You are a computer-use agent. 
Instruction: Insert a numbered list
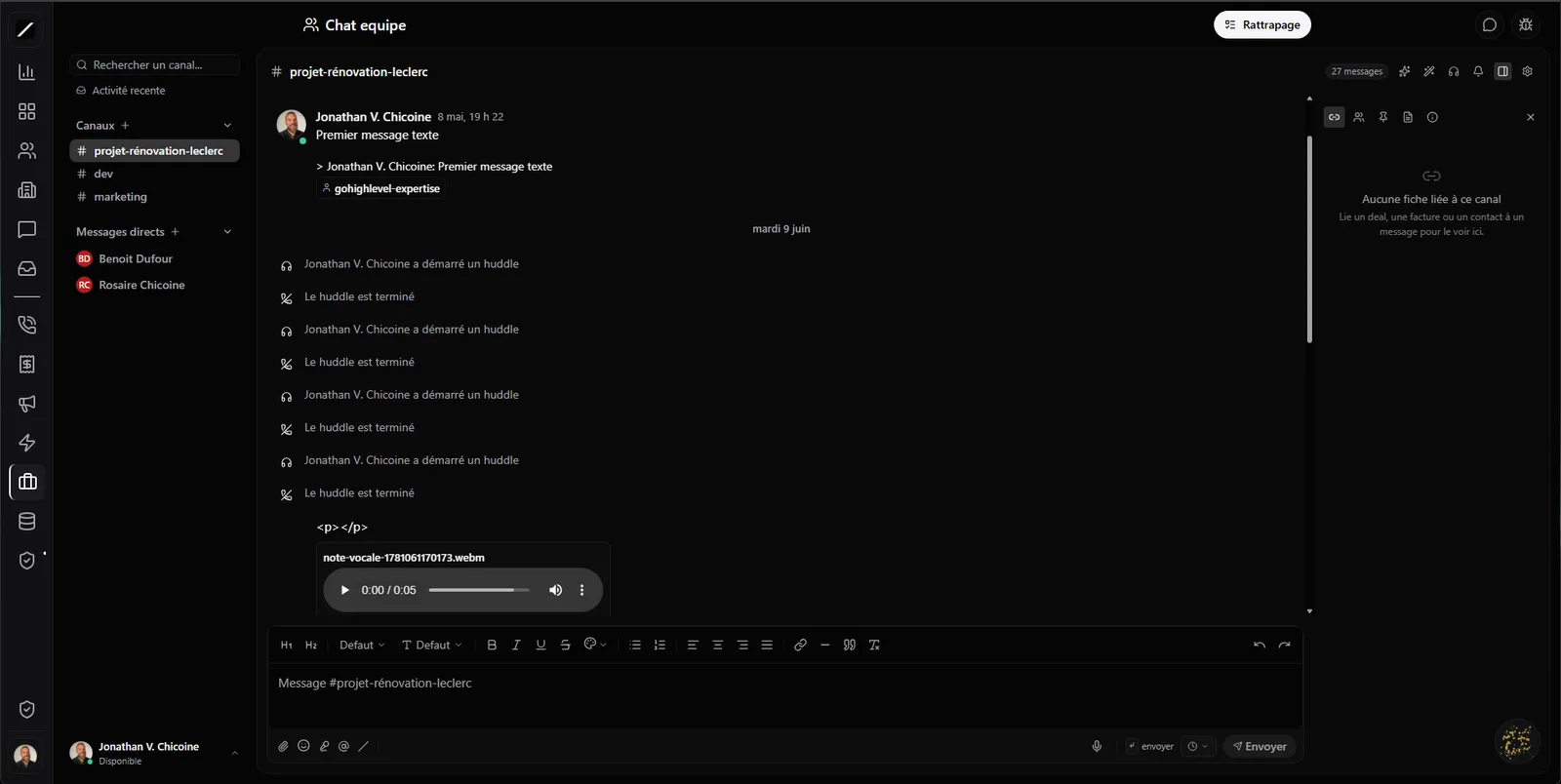click(660, 646)
